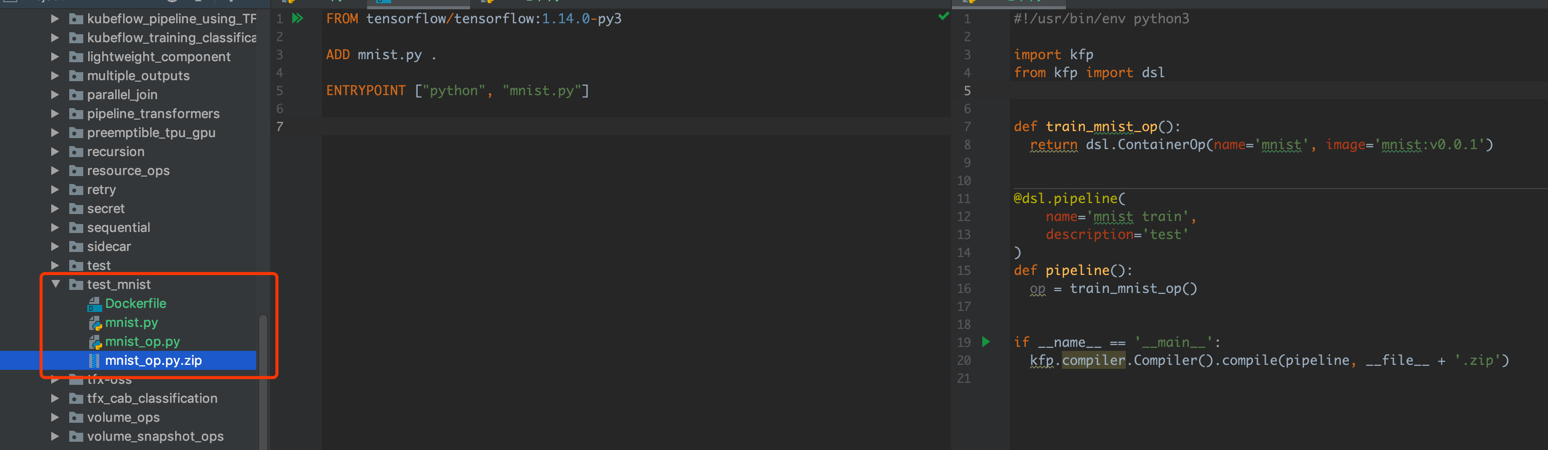This screenshot has height=450, width=1548.
Task: Select the Dockerfile in the project tree
Action: pyautogui.click(x=135, y=303)
